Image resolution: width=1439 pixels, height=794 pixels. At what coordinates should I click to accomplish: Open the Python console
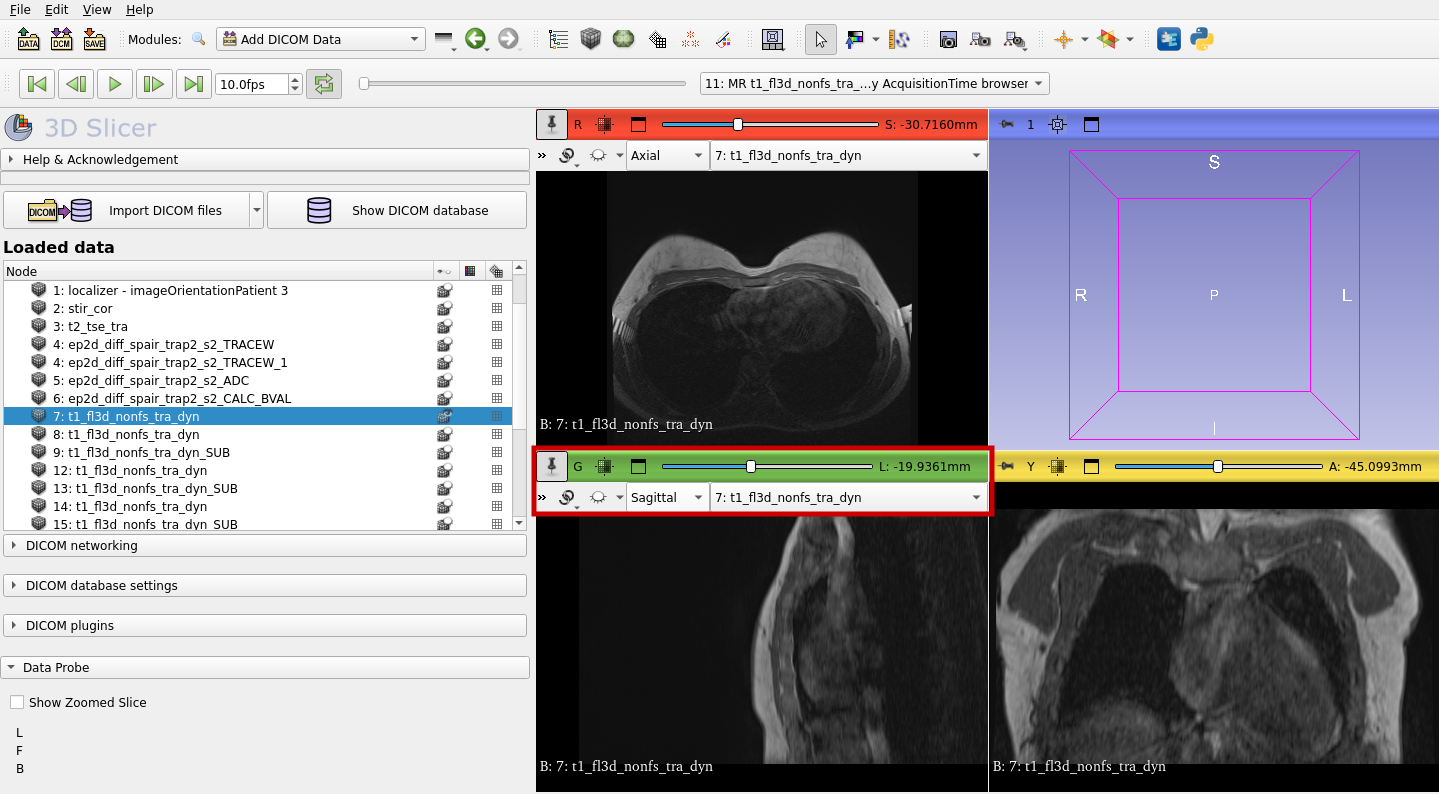[1201, 40]
